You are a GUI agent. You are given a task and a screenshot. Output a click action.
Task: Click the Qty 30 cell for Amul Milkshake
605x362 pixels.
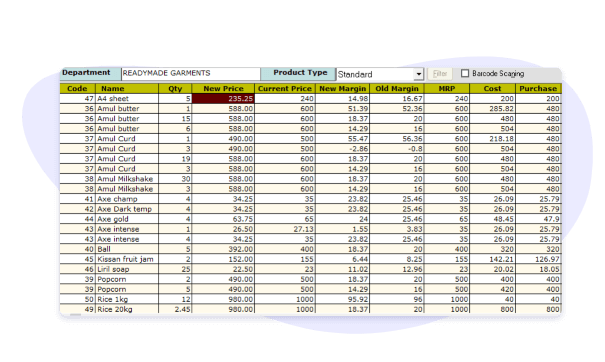point(175,179)
